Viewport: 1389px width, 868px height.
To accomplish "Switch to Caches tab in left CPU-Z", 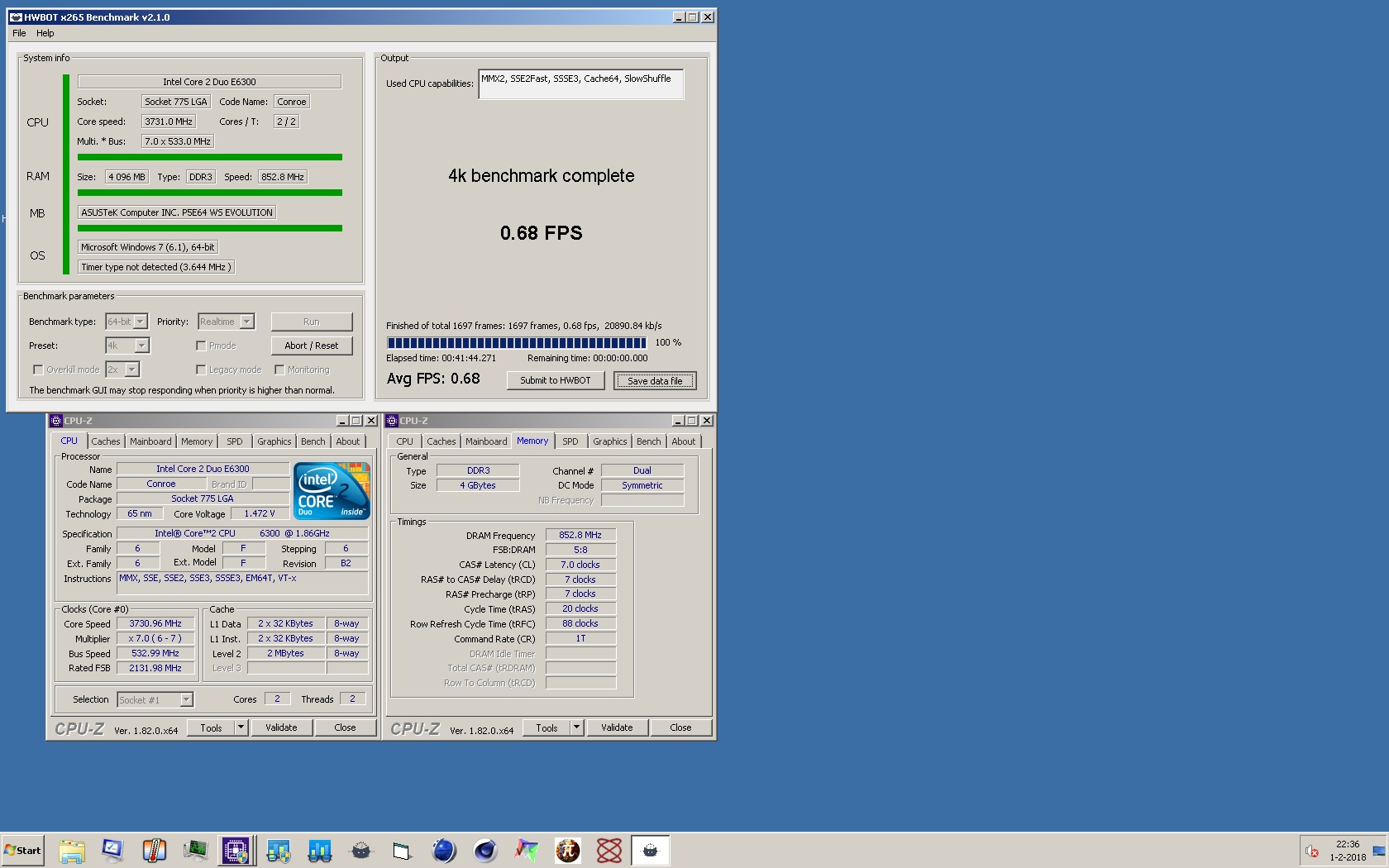I will (x=106, y=441).
